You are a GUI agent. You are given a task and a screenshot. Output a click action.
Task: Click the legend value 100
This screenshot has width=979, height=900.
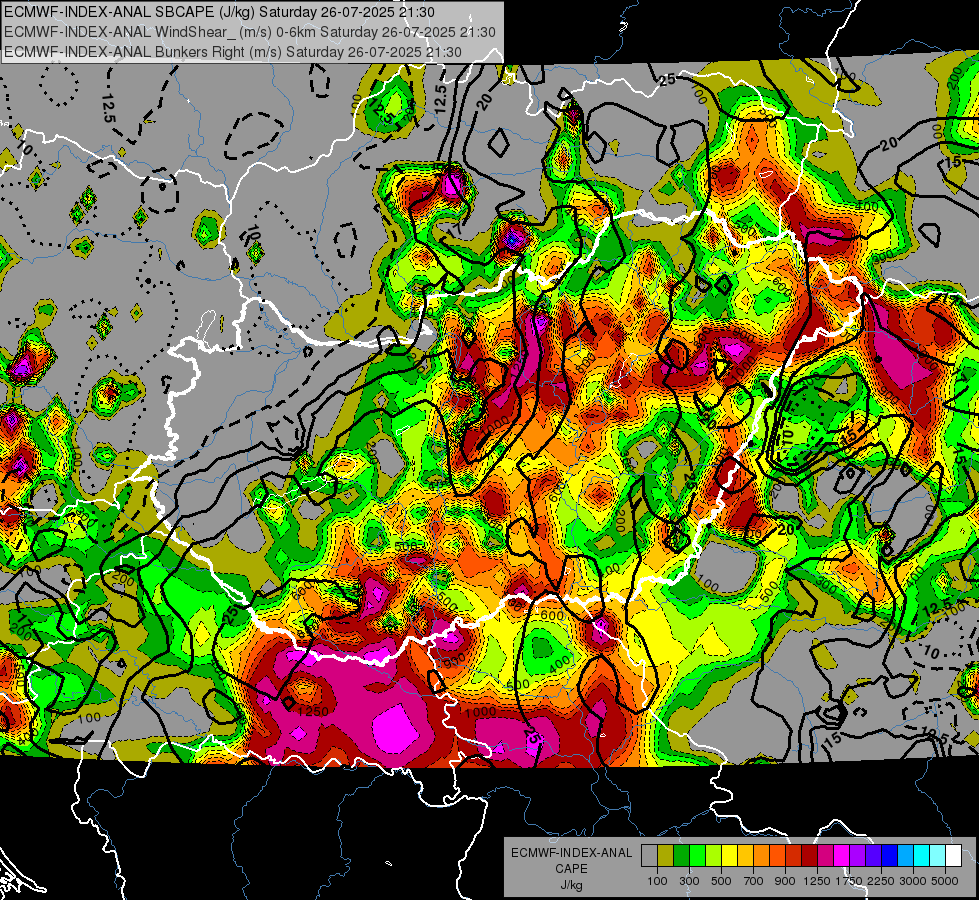point(657,881)
